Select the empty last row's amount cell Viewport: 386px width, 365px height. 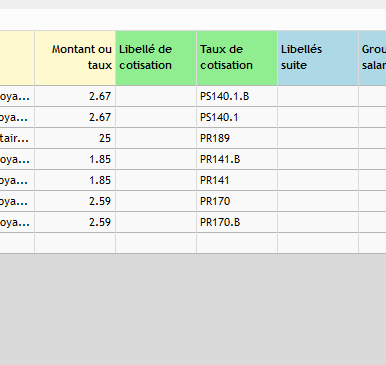[75, 243]
